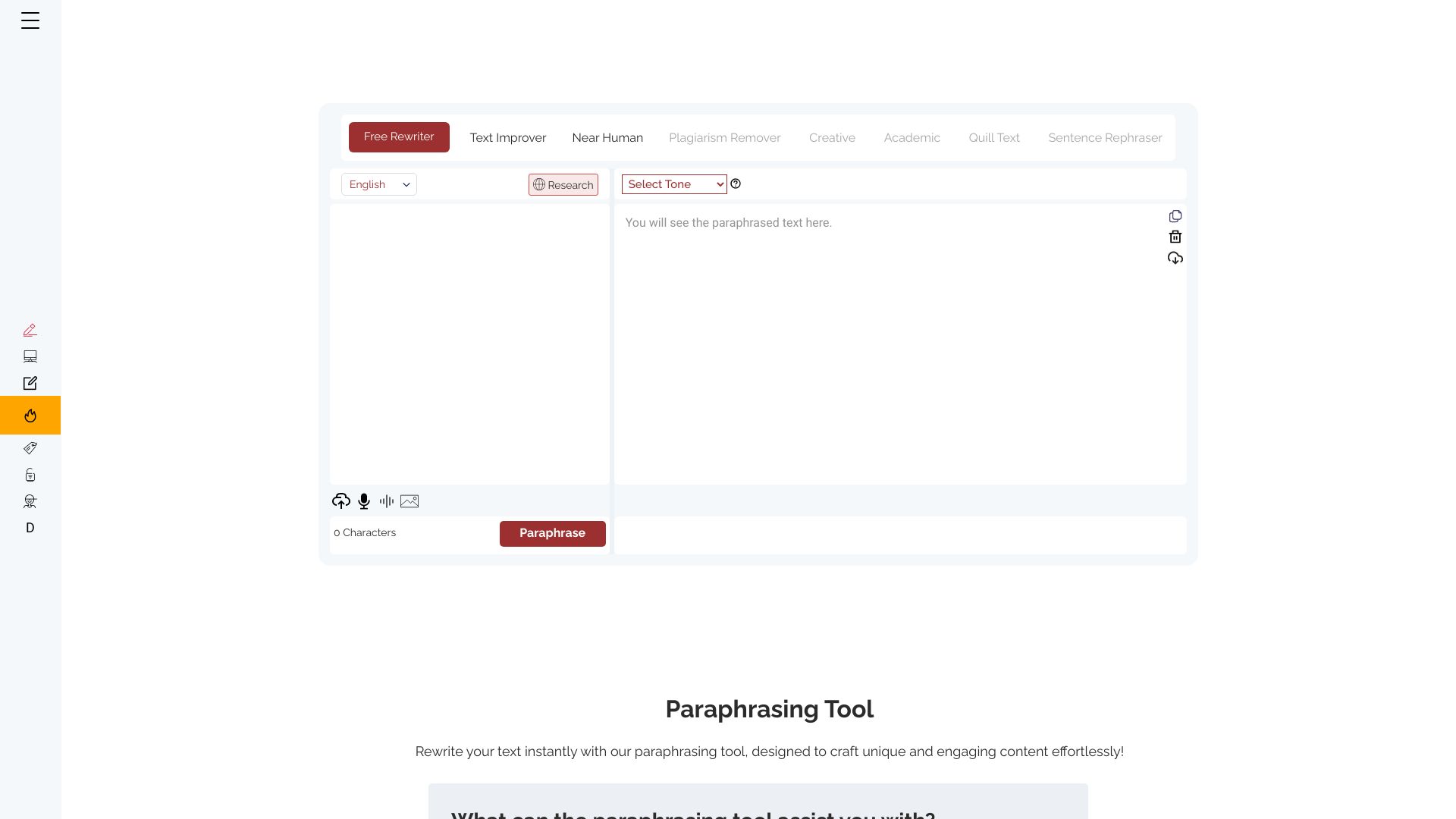Select the image upload icon in toolbar
The height and width of the screenshot is (819, 1456).
409,500
